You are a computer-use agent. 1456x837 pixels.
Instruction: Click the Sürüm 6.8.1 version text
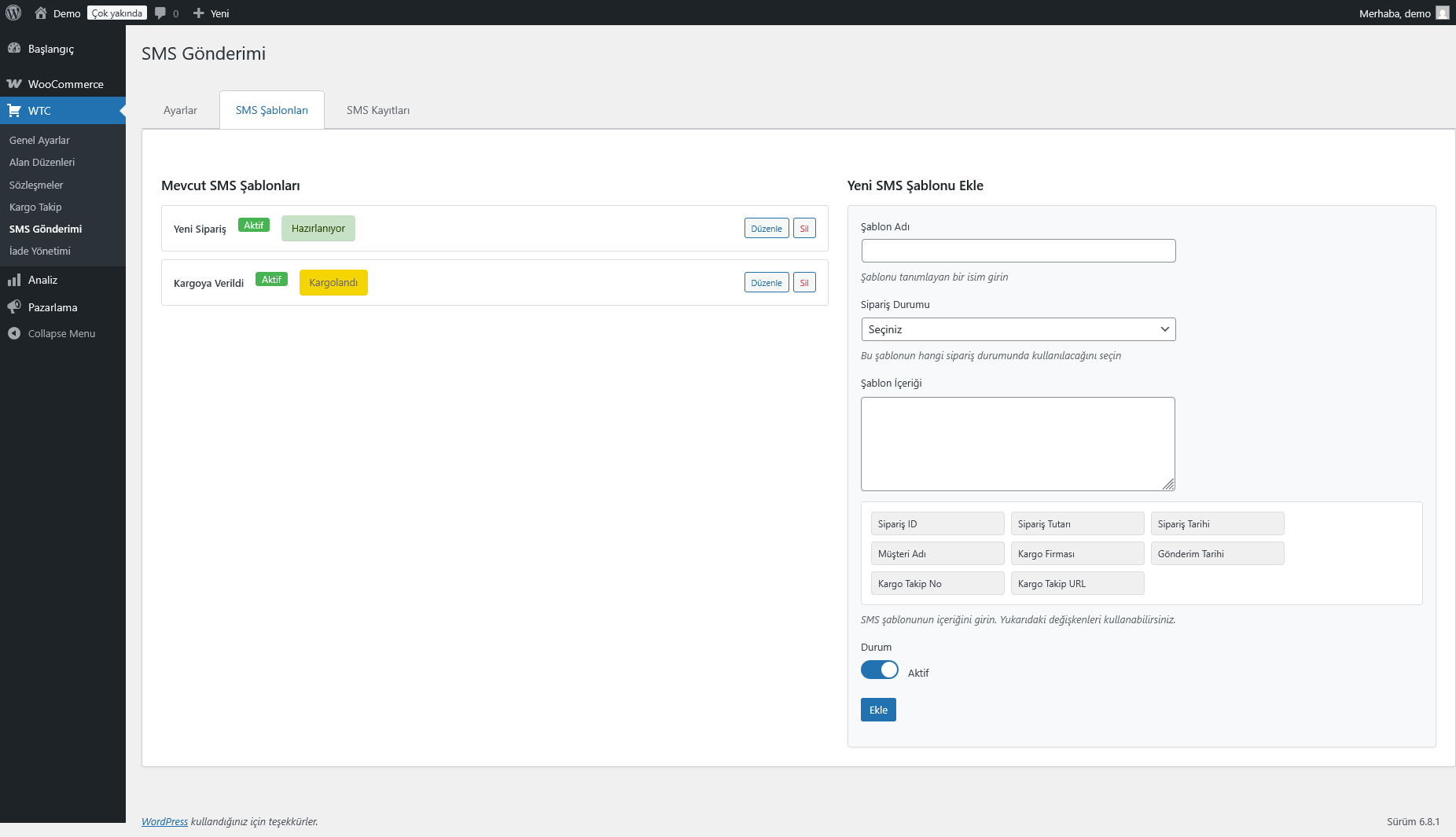pyautogui.click(x=1413, y=821)
